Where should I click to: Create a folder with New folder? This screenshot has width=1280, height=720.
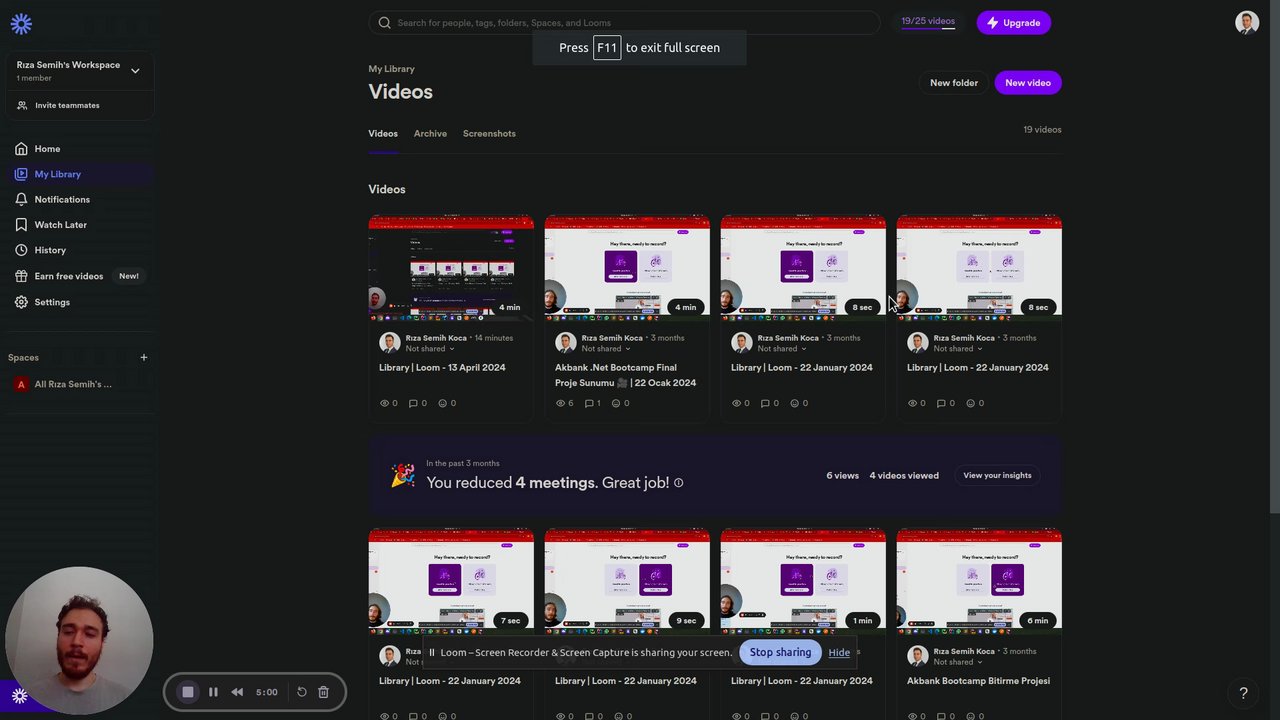[954, 83]
